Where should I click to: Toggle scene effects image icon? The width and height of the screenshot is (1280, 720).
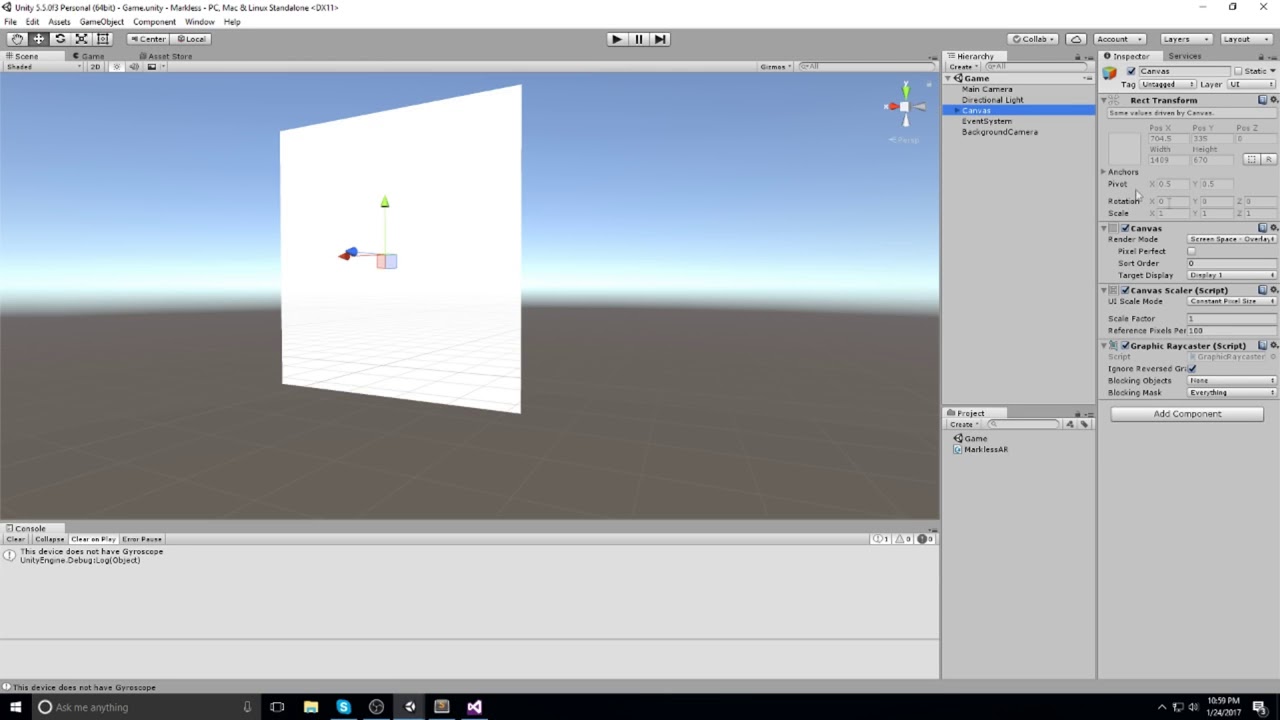(x=152, y=67)
